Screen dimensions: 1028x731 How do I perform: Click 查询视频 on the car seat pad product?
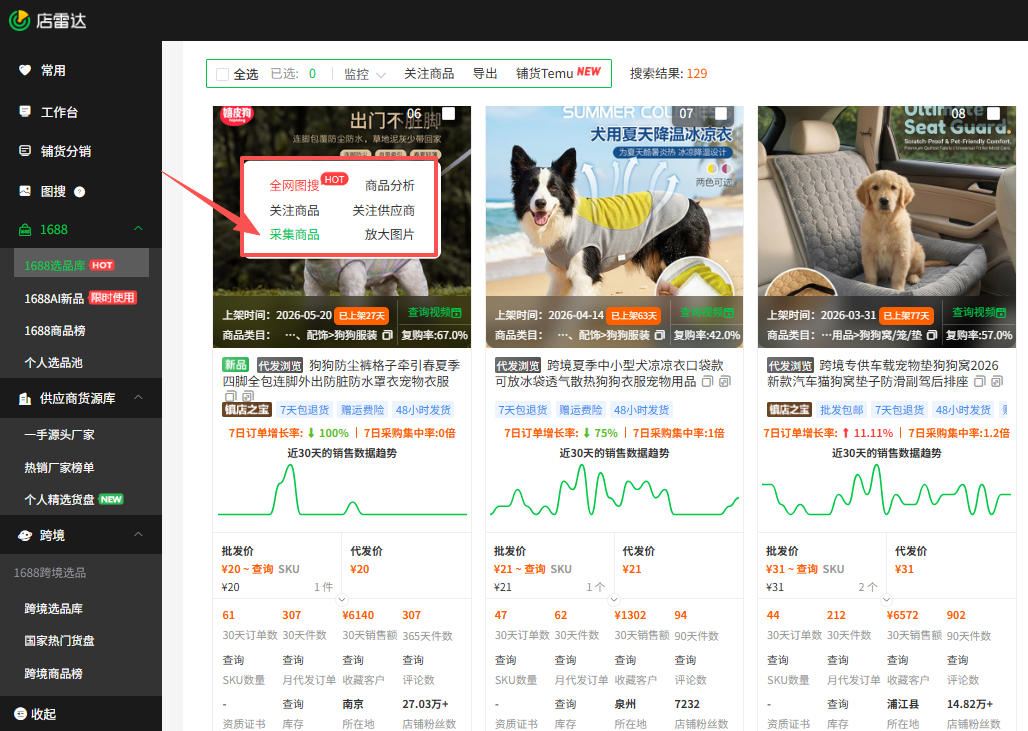(979, 313)
